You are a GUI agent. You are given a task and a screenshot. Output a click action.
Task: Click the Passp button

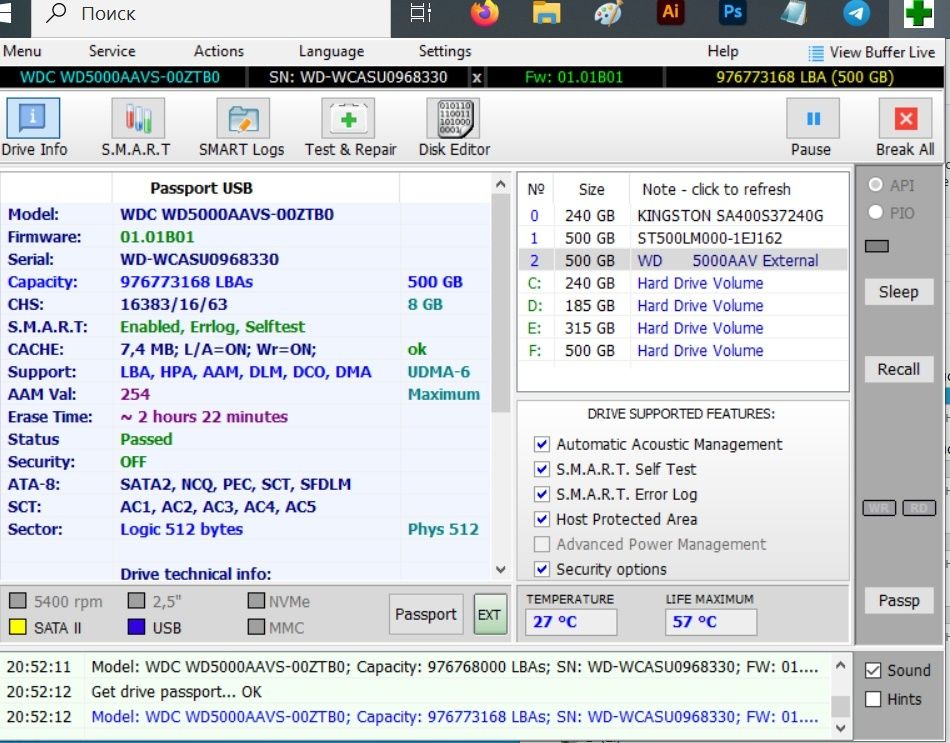coord(899,601)
